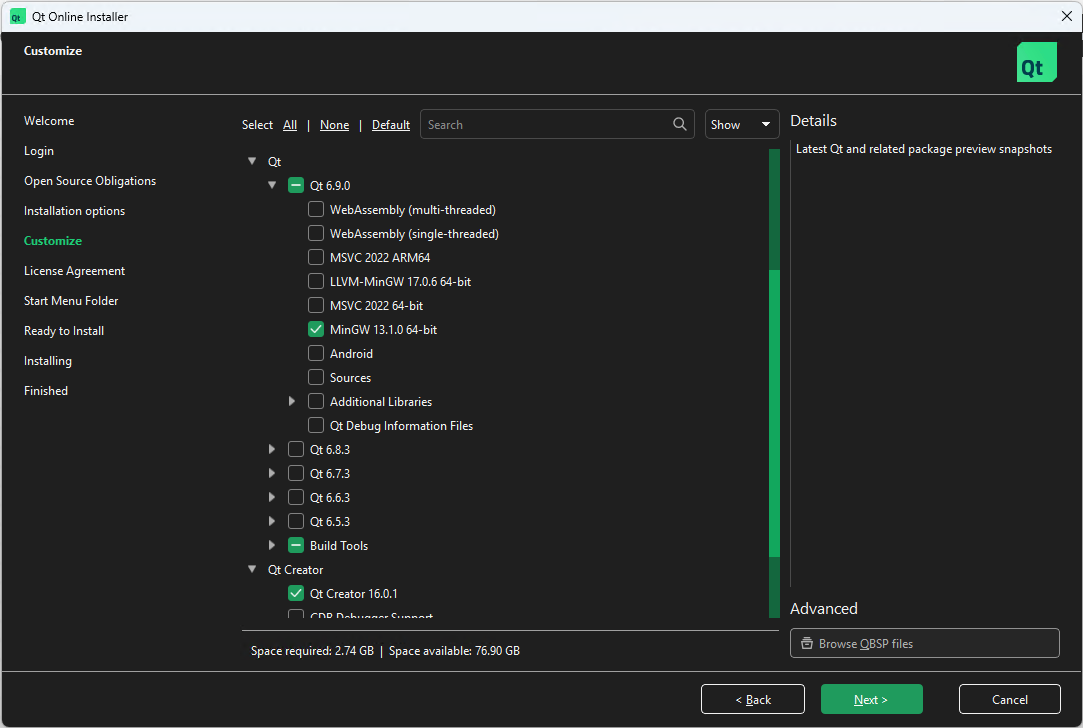Check the Qt 6.5.3 checkbox
The height and width of the screenshot is (728, 1083).
(x=296, y=521)
